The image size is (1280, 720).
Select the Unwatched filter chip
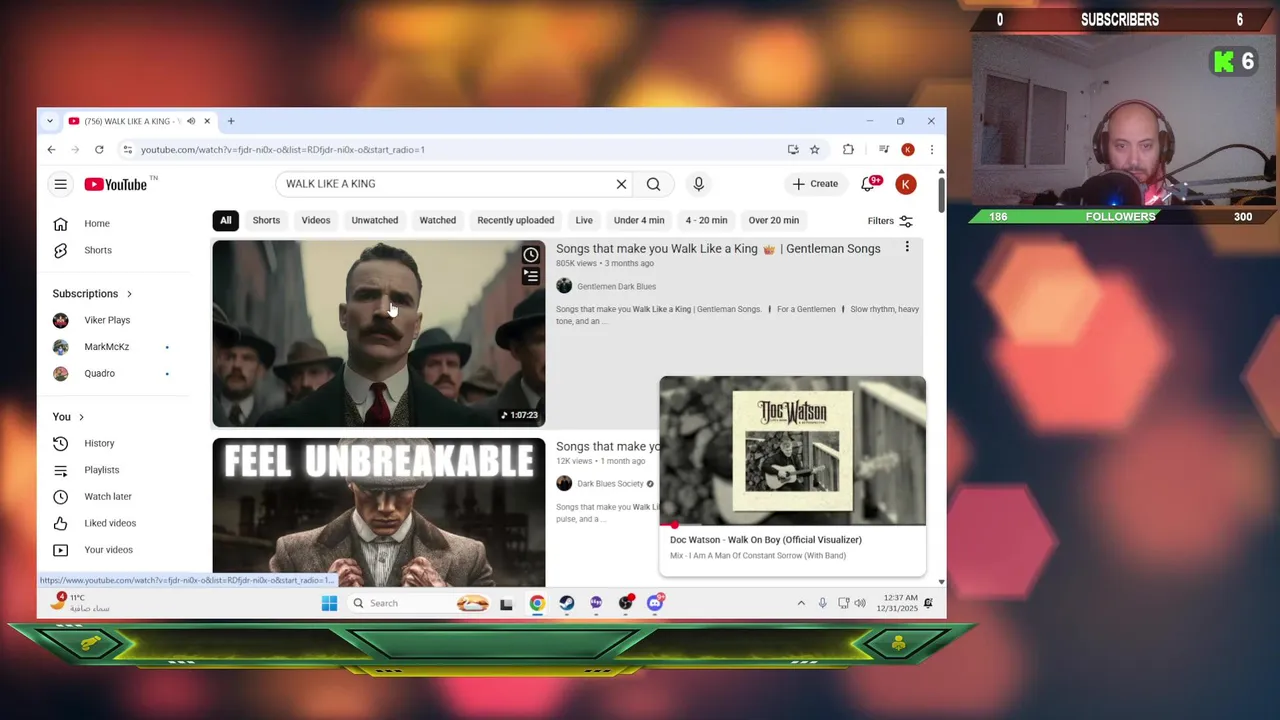(x=375, y=220)
